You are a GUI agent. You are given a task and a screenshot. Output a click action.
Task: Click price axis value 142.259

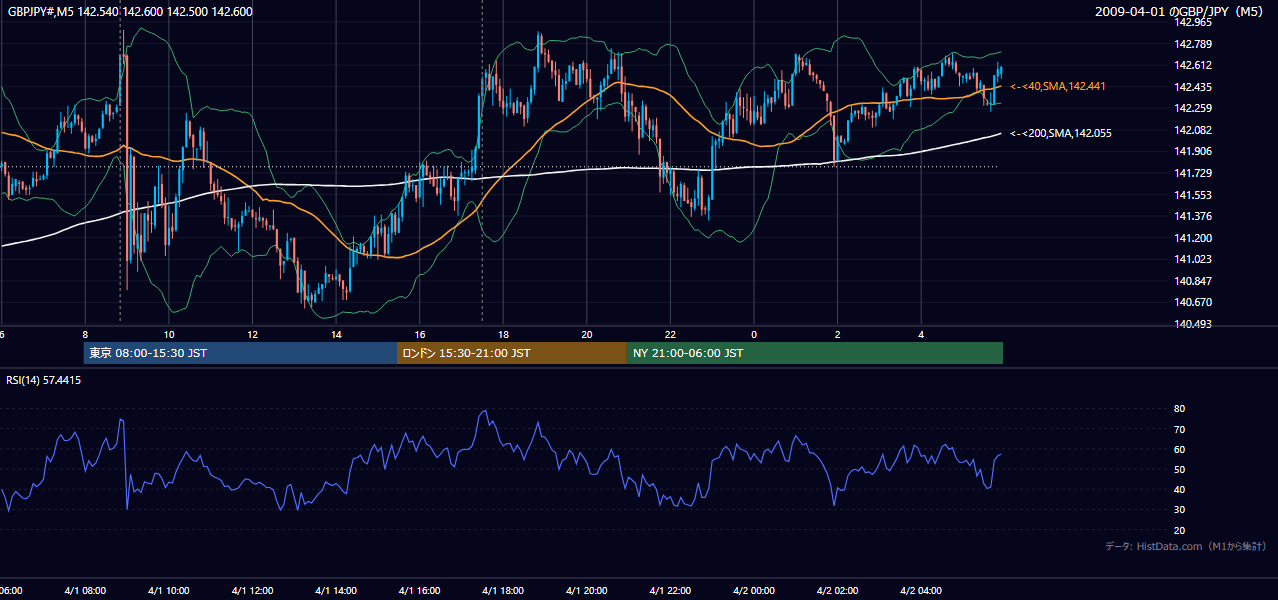(x=1192, y=108)
